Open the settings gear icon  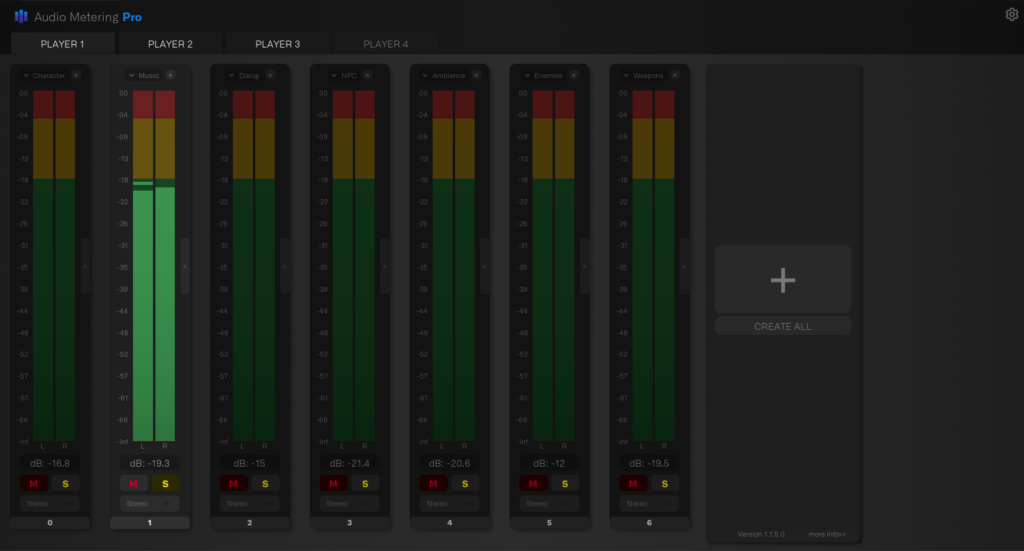pyautogui.click(x=1011, y=14)
